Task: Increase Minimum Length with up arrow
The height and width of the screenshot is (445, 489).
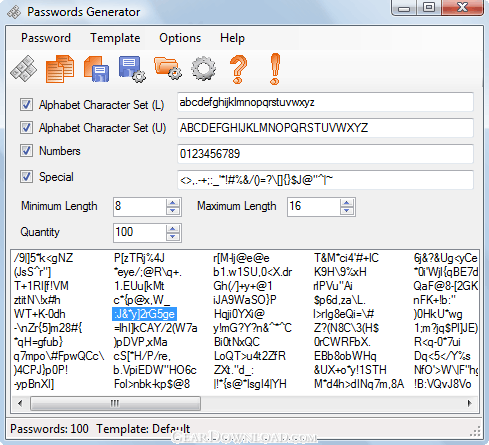Action: [x=173, y=203]
